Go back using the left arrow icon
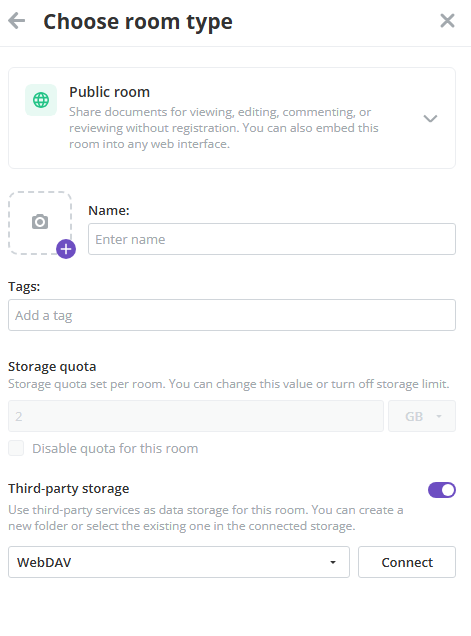The image size is (471, 636). (x=17, y=21)
